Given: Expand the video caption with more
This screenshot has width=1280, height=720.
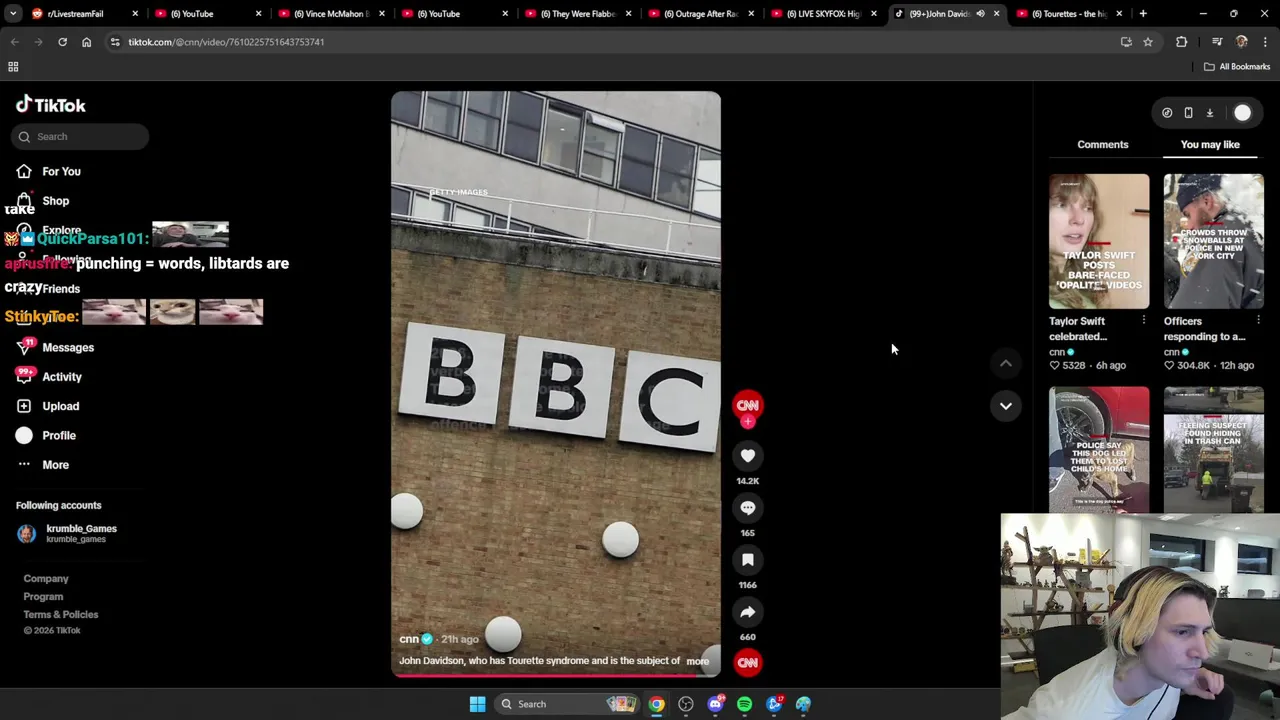Looking at the screenshot, I should (x=697, y=661).
